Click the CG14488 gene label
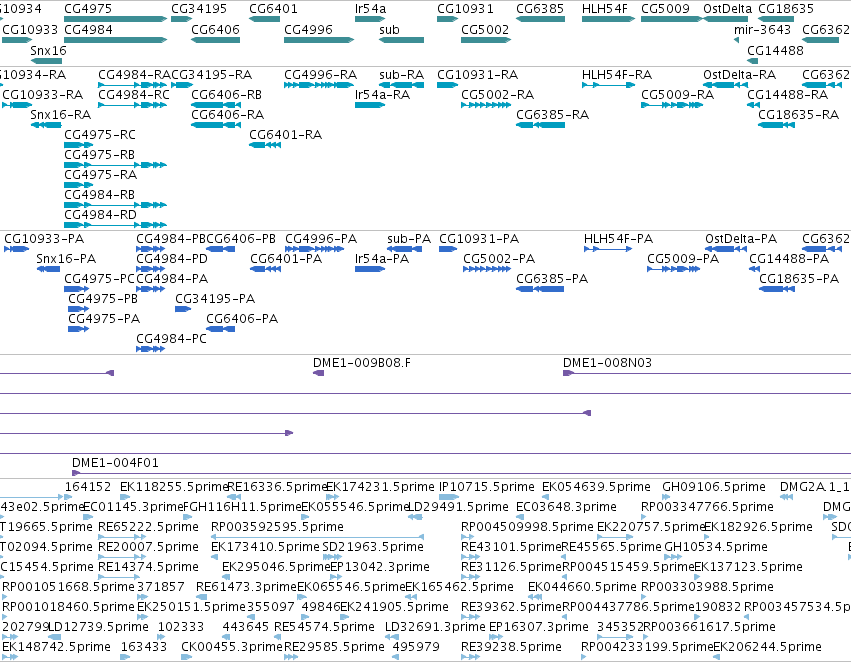The width and height of the screenshot is (851, 662). (x=775, y=50)
